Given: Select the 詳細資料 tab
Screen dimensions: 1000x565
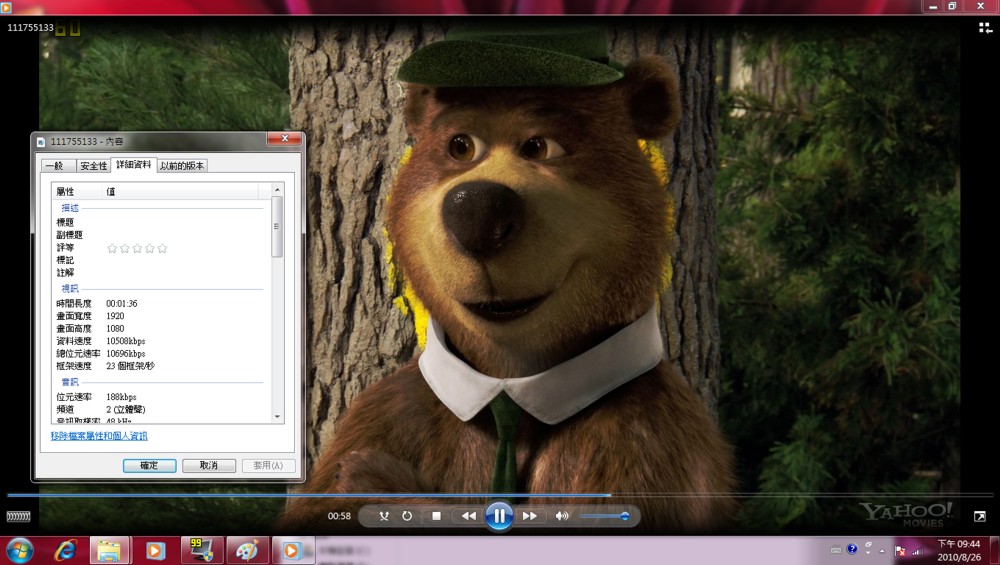Looking at the screenshot, I should click(x=133, y=165).
